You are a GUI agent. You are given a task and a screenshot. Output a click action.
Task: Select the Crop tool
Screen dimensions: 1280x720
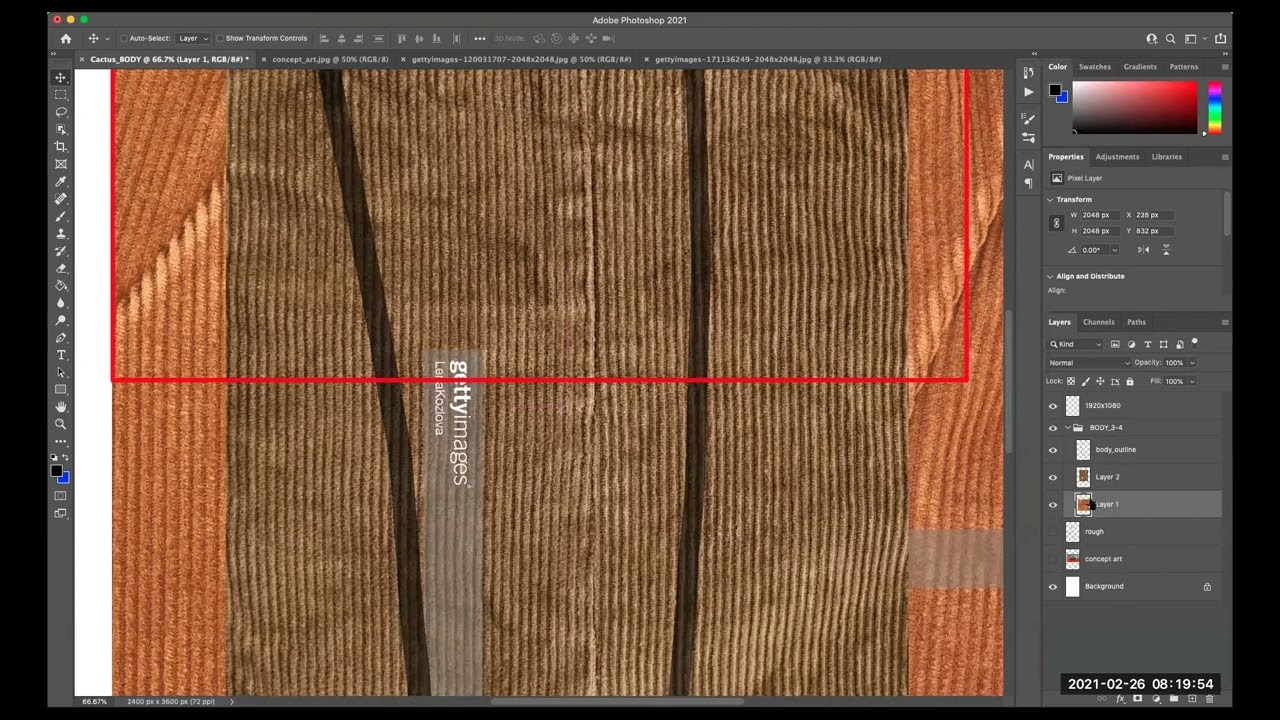[x=61, y=146]
